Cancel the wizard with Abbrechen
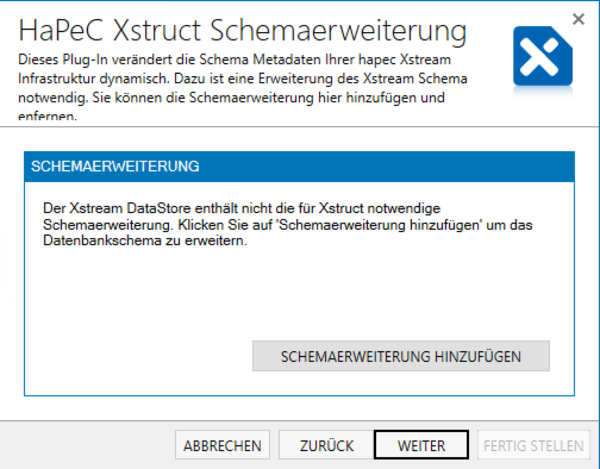The height and width of the screenshot is (469, 600). pos(222,445)
